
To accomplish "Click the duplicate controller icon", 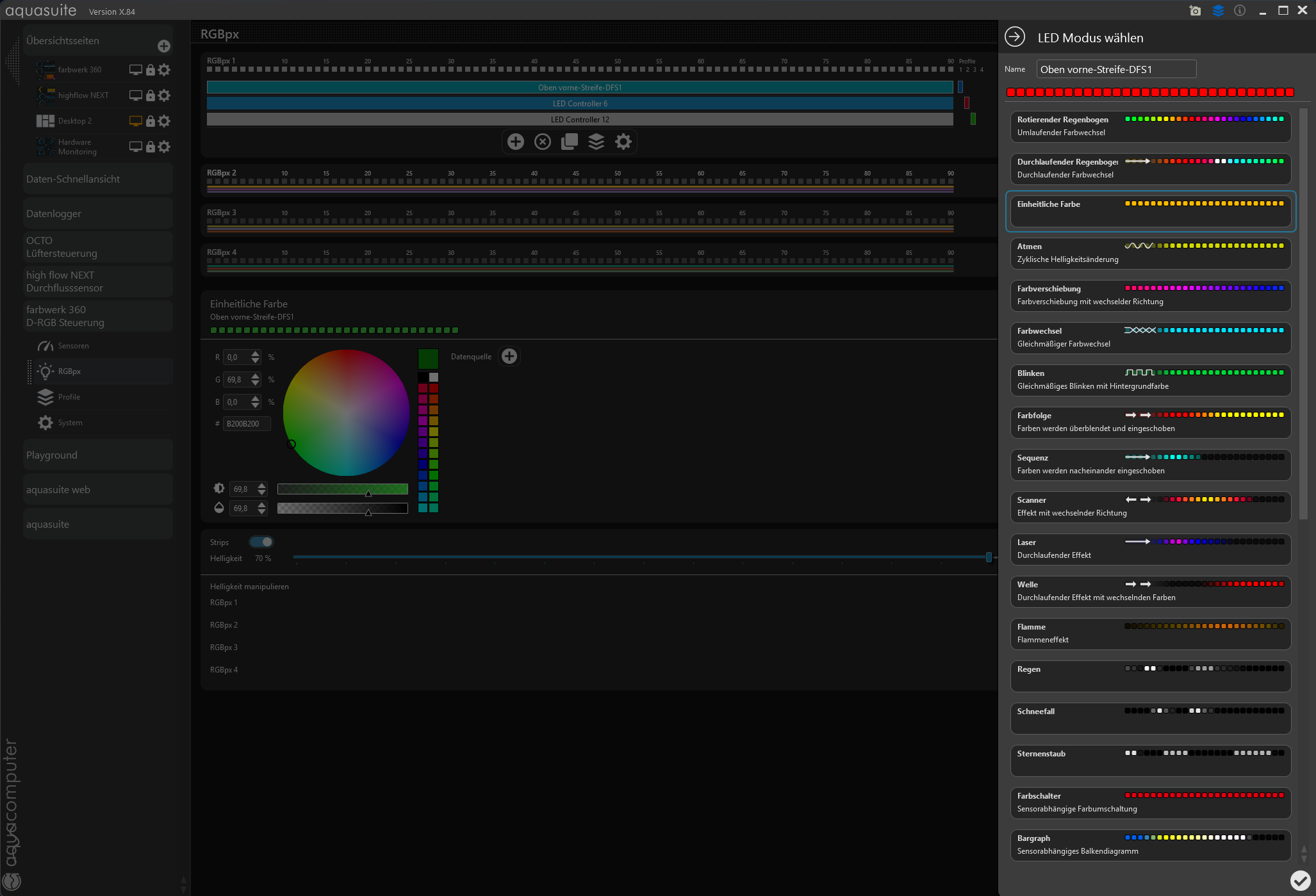I will point(569,142).
